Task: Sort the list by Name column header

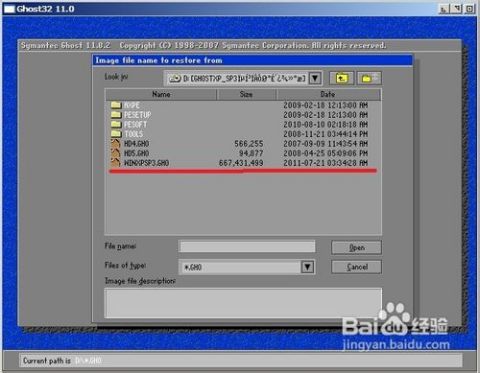Action: coord(161,94)
